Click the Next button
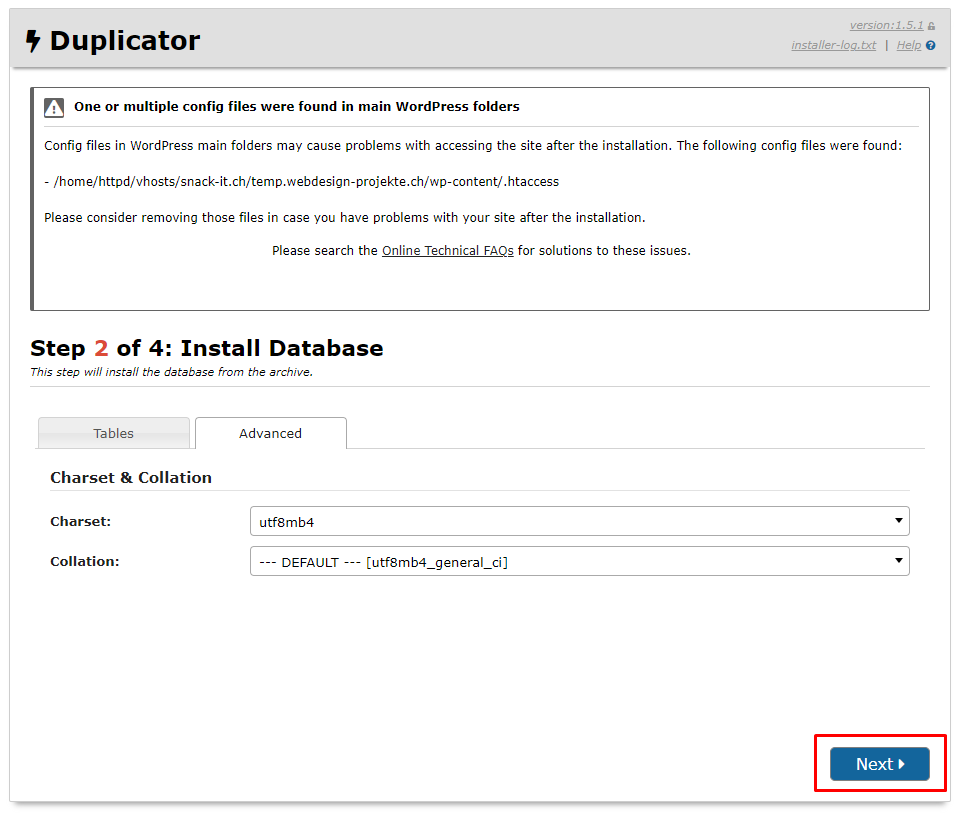968x817 pixels. 879,764
